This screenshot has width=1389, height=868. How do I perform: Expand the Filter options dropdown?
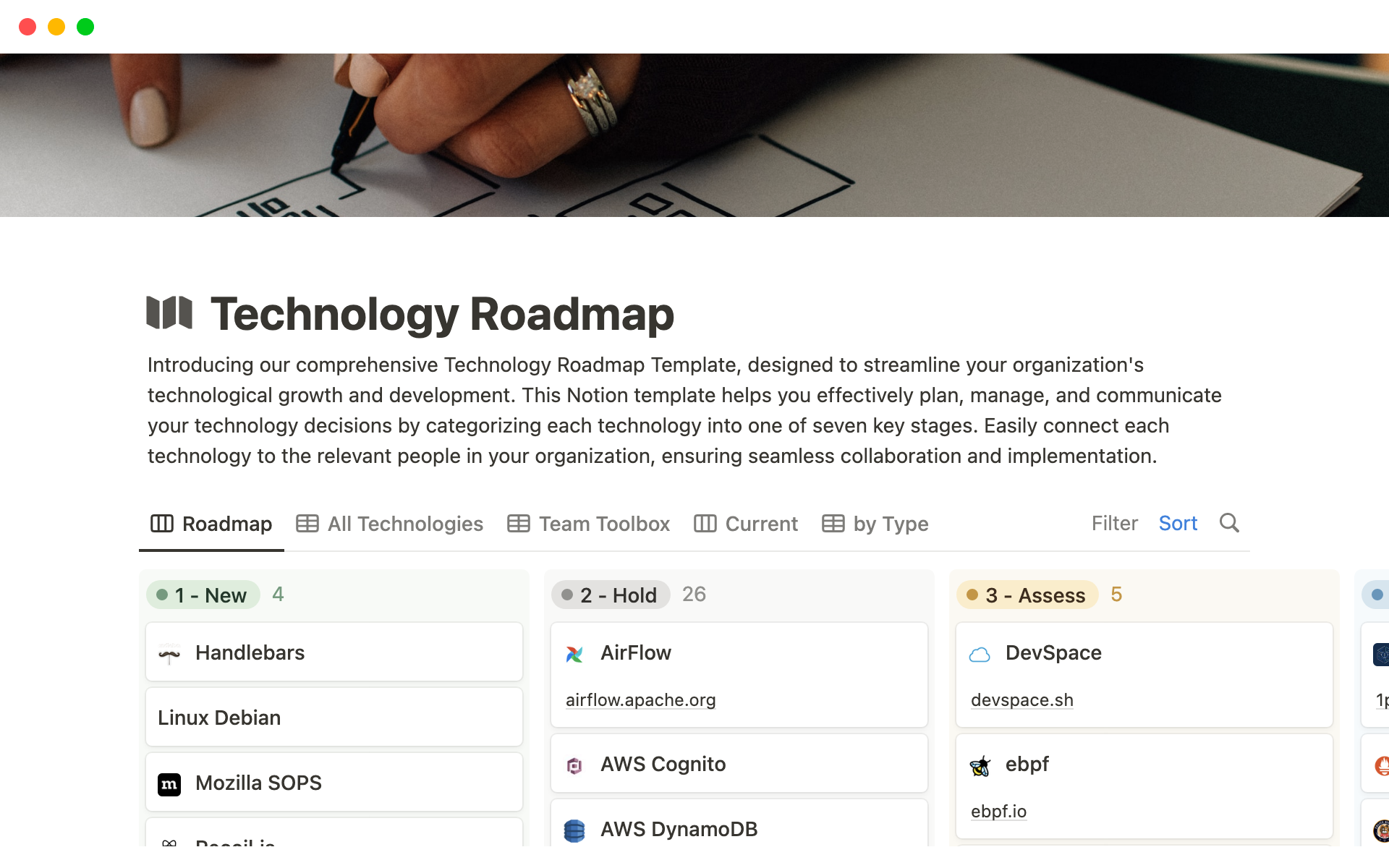point(1114,523)
